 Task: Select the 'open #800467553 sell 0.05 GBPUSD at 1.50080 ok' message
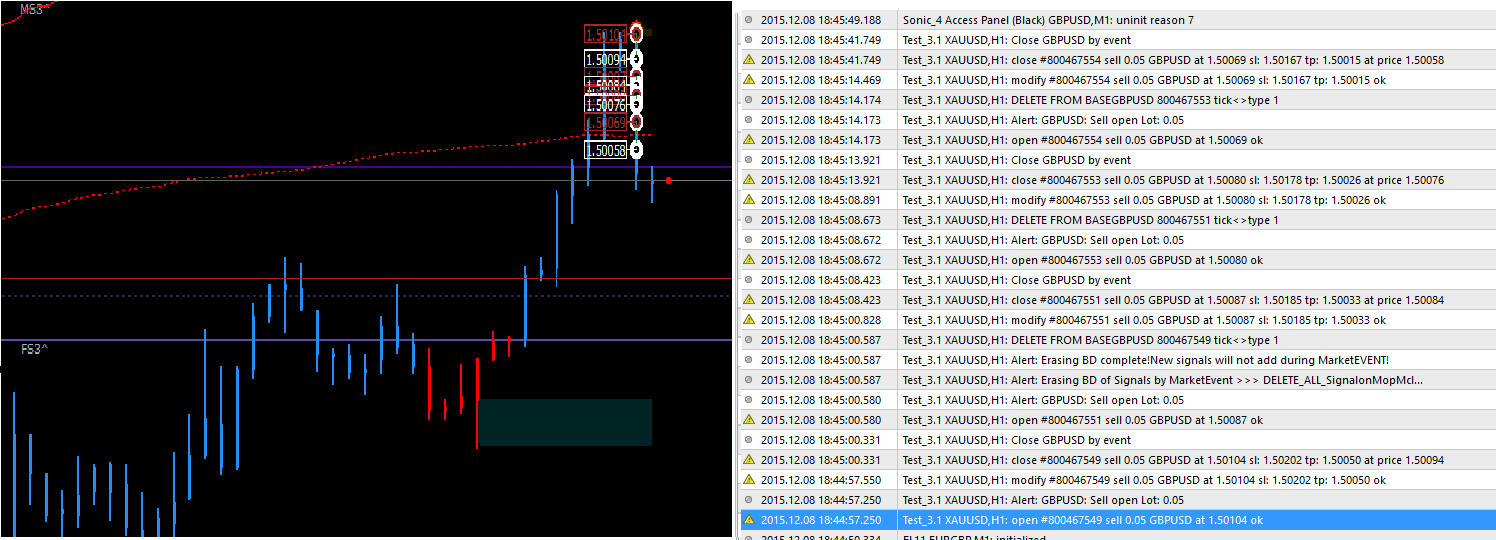tap(1082, 260)
